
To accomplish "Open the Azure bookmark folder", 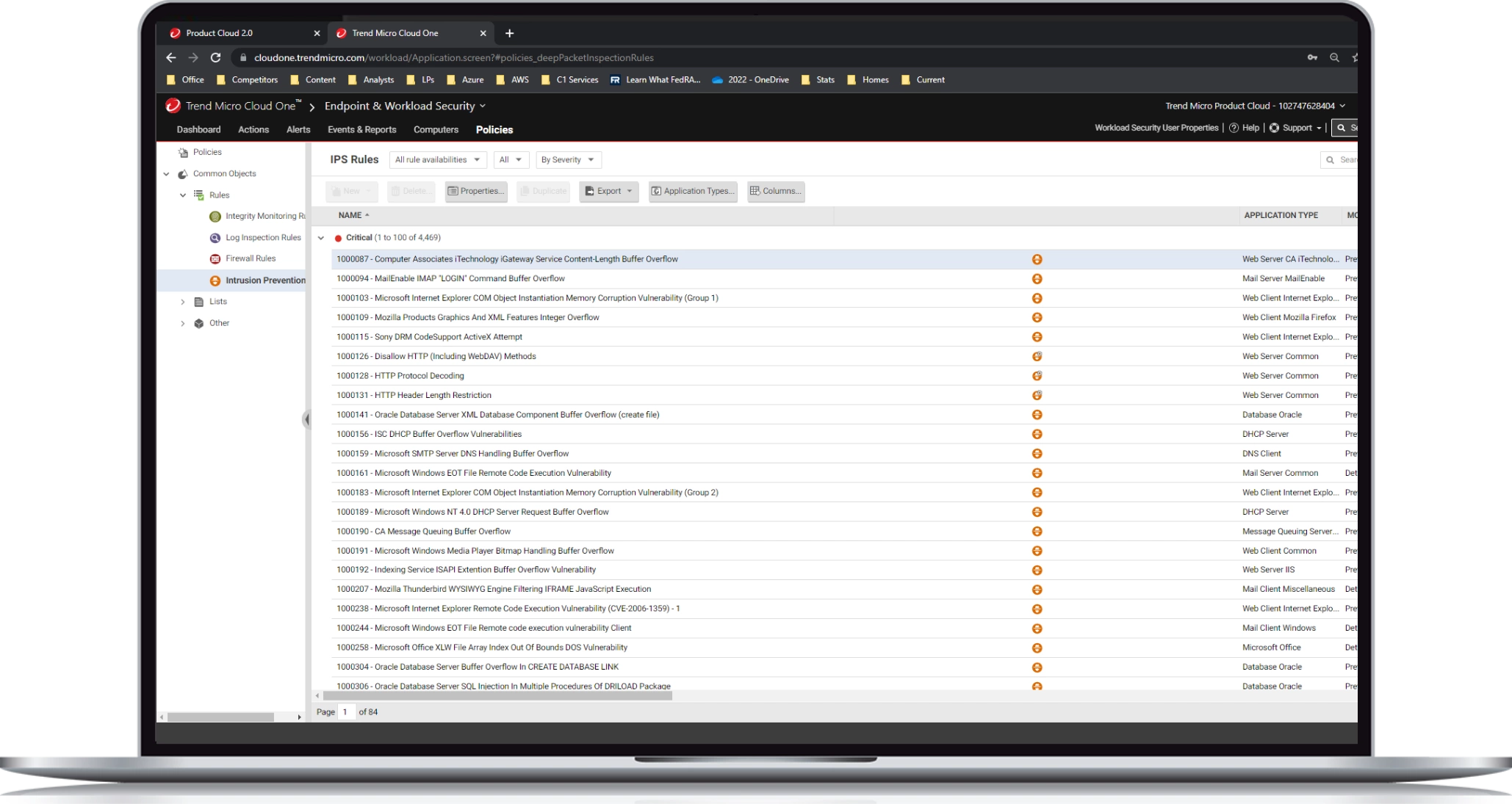I will pyautogui.click(x=465, y=80).
